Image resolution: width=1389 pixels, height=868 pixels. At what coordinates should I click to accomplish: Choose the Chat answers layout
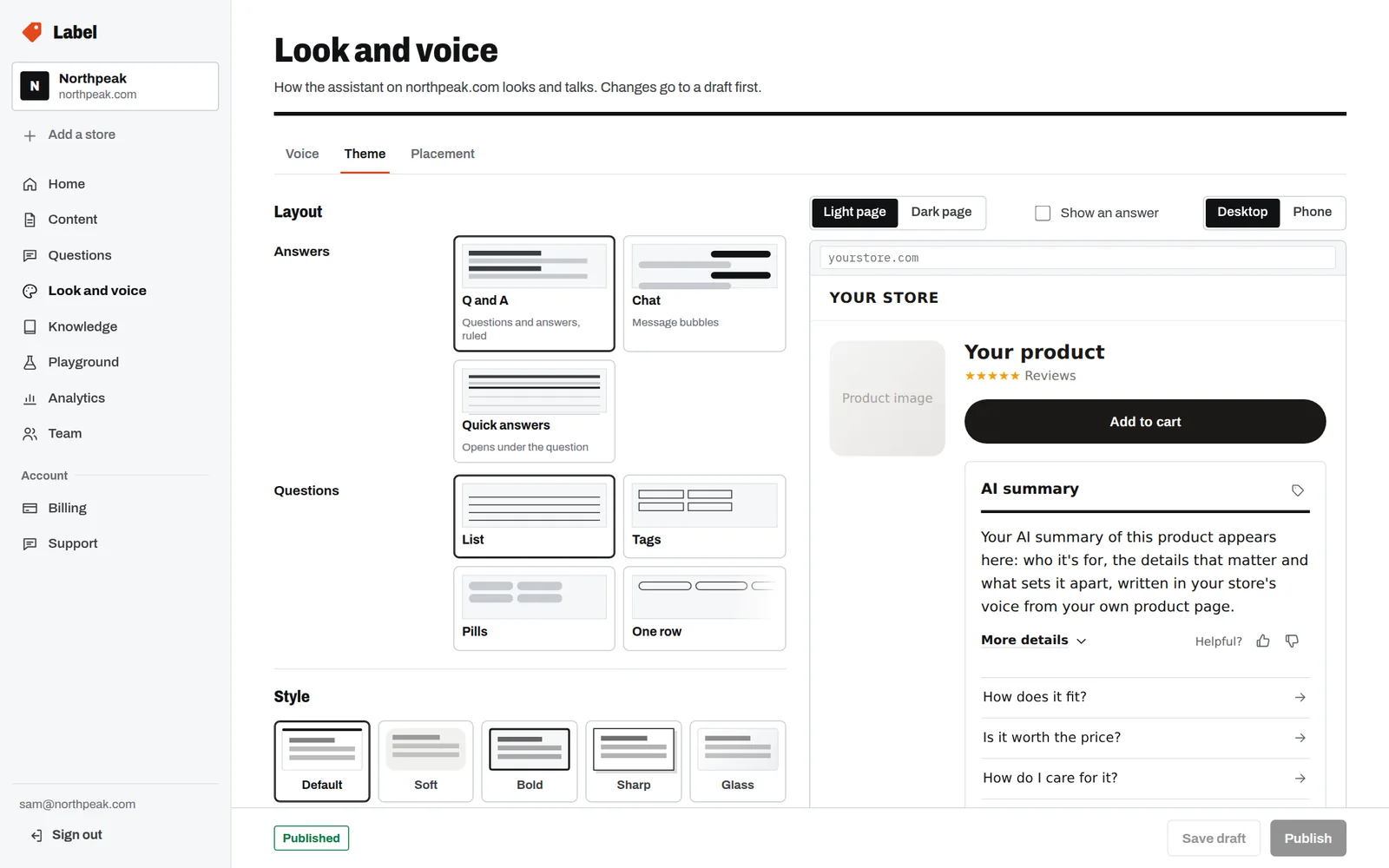[x=704, y=293]
